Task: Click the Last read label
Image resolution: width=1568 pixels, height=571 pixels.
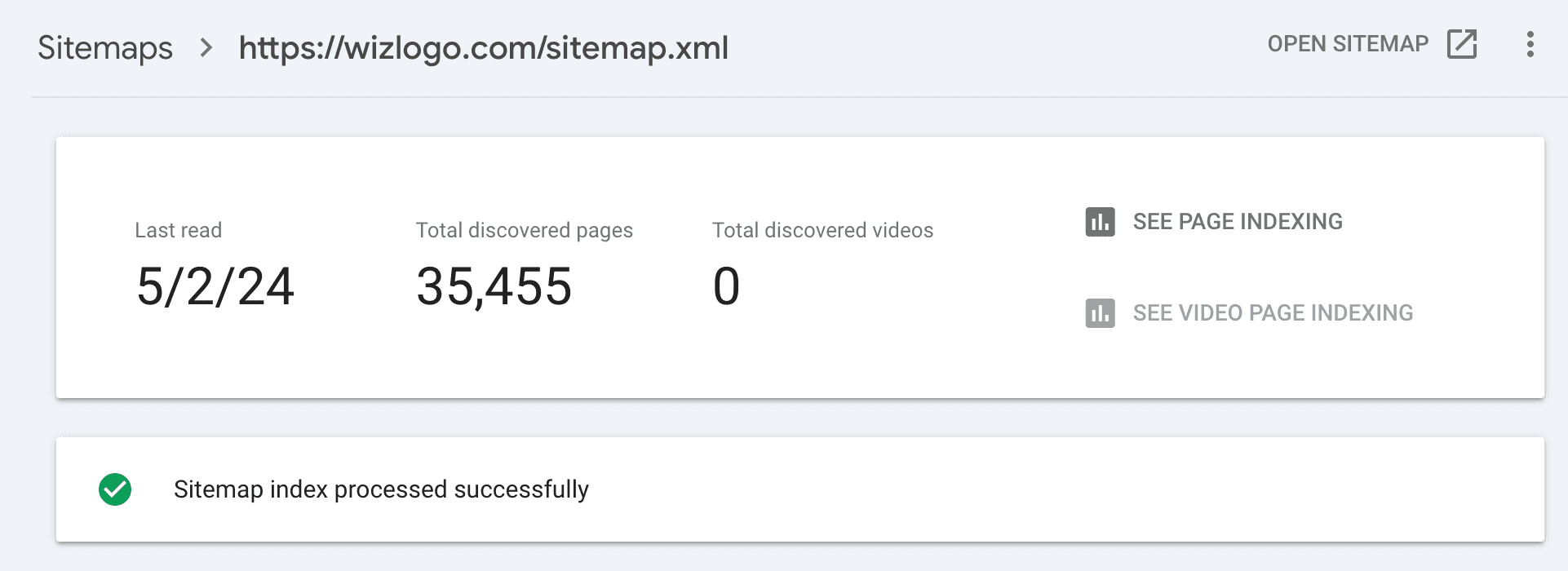Action: [178, 230]
